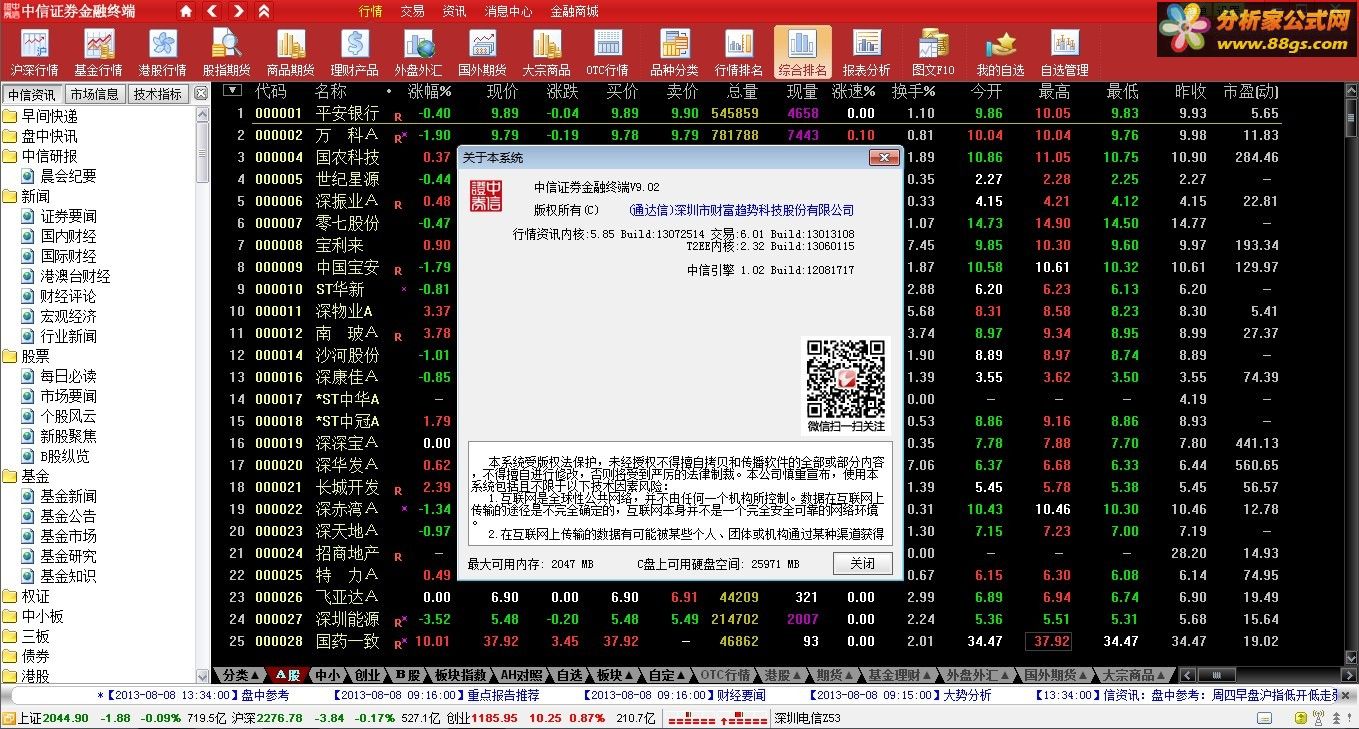Select the 创业 bottom tab

click(x=367, y=675)
